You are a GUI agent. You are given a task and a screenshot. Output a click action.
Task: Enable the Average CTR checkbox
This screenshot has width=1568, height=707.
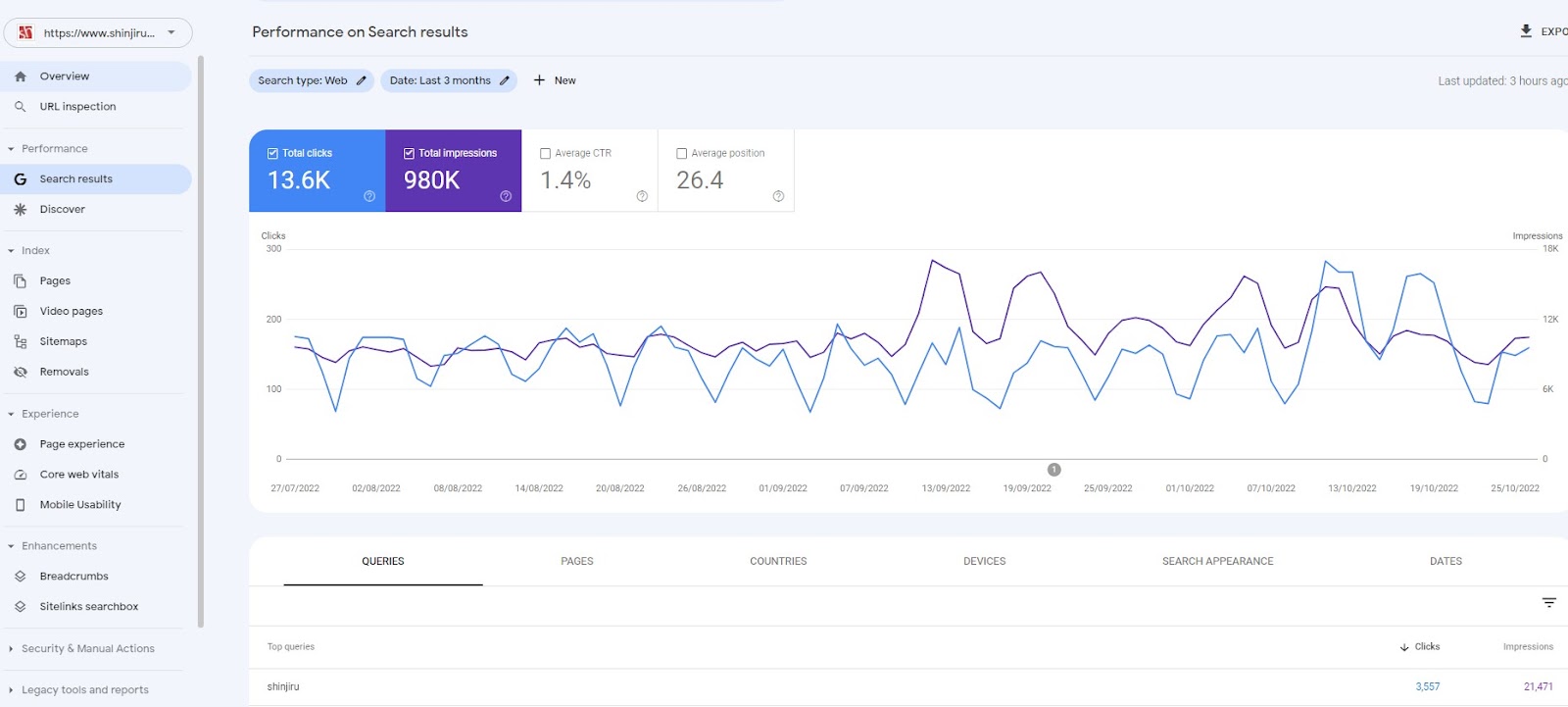[x=546, y=154]
